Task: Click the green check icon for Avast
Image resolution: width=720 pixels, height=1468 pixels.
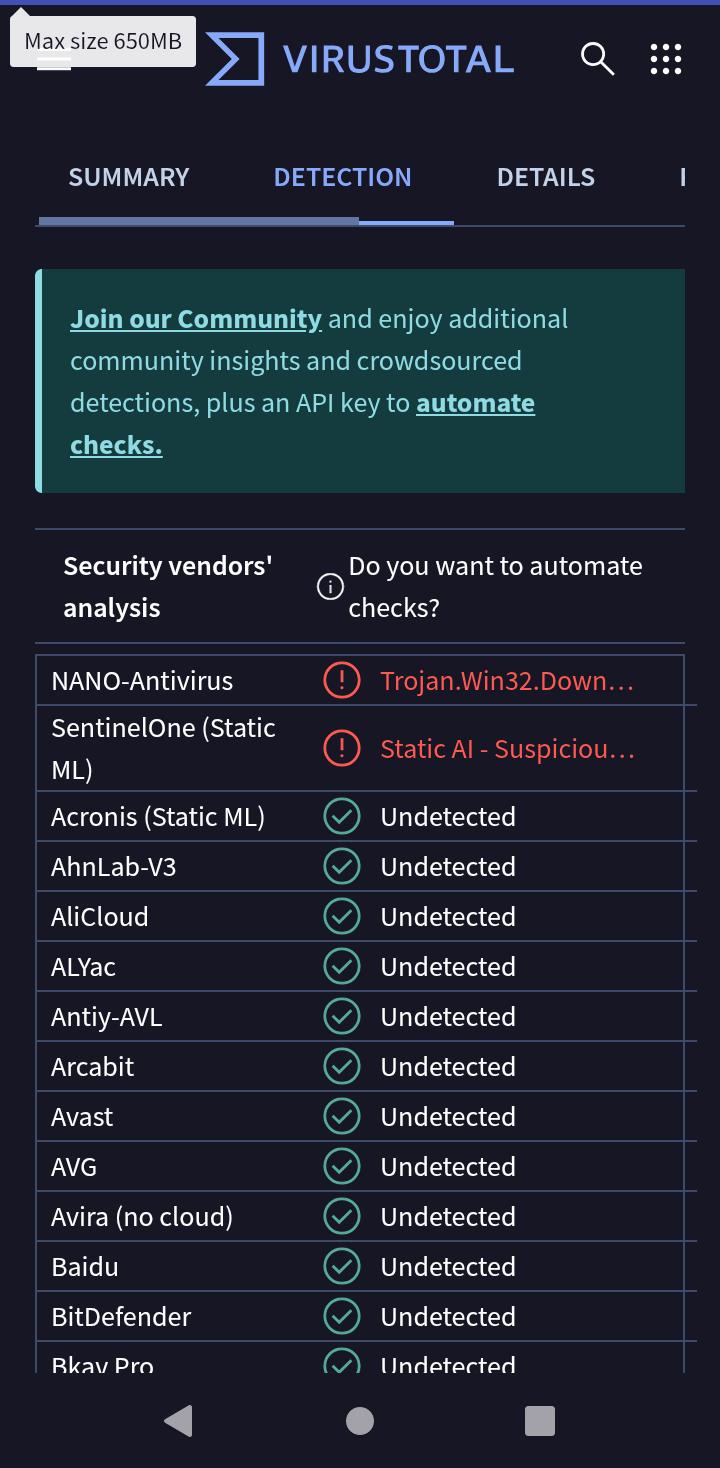Action: (341, 1117)
